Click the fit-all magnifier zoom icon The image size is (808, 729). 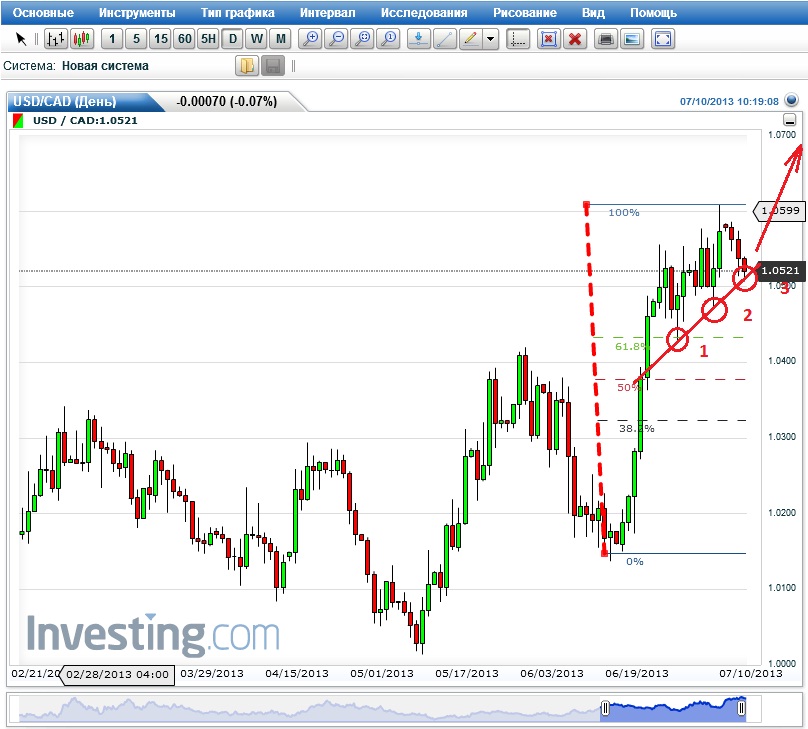pos(363,39)
